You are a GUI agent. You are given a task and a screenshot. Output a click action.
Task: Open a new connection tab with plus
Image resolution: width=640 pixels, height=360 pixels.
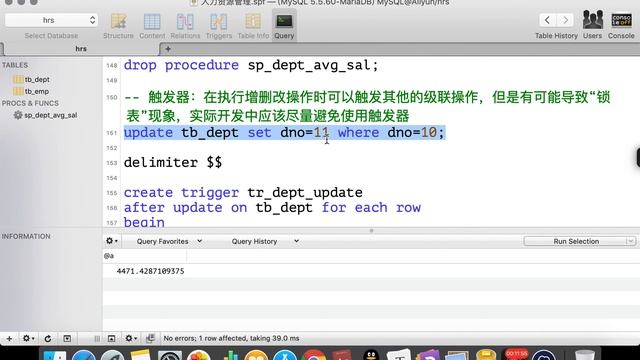168,49
